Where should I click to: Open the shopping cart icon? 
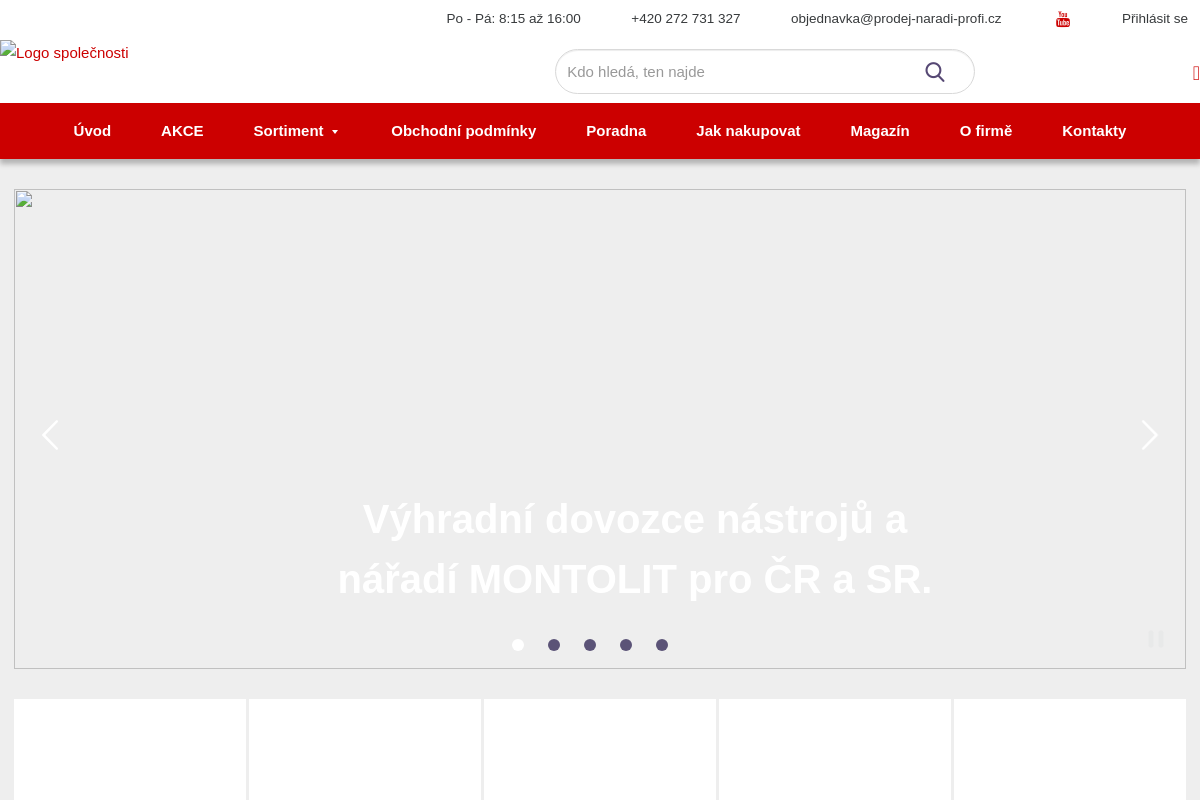point(1196,72)
